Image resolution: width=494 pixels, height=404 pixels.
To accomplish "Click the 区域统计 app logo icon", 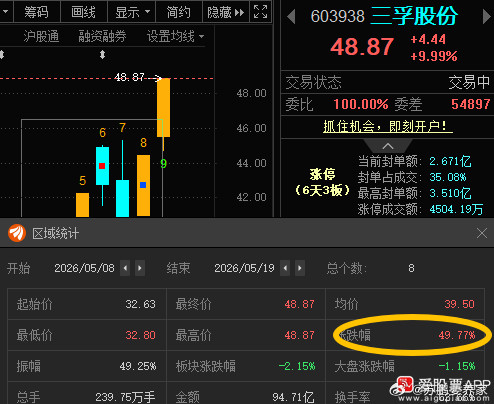I will click(x=17, y=233).
